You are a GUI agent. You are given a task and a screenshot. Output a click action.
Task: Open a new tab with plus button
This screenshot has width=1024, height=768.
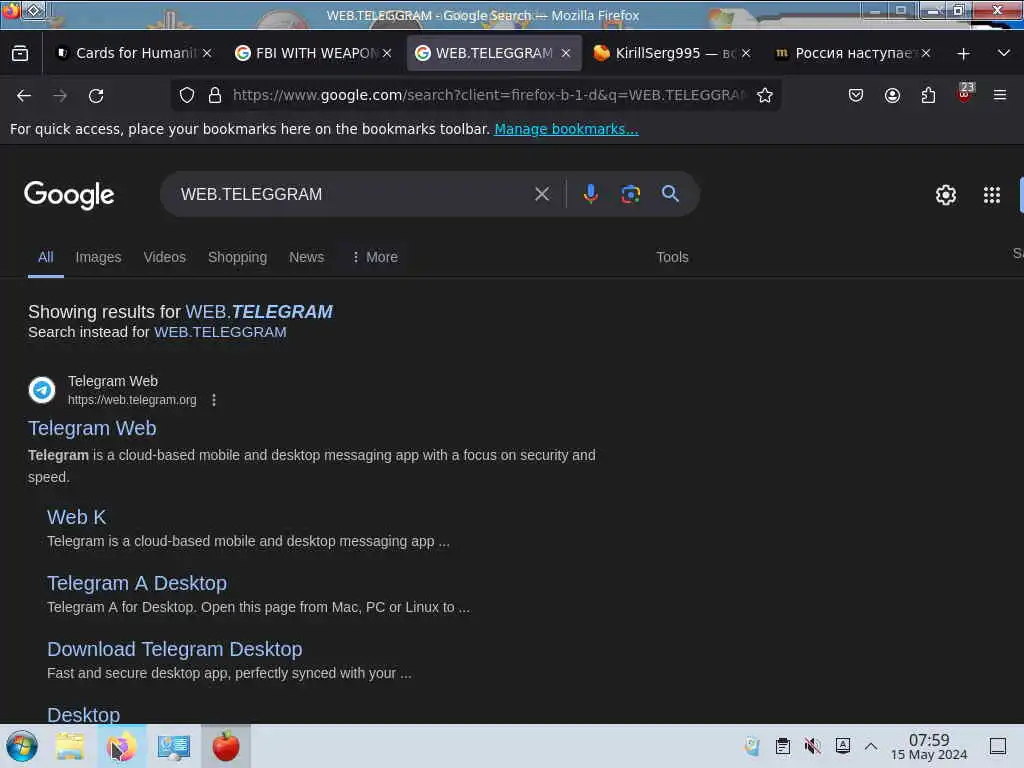(x=963, y=54)
